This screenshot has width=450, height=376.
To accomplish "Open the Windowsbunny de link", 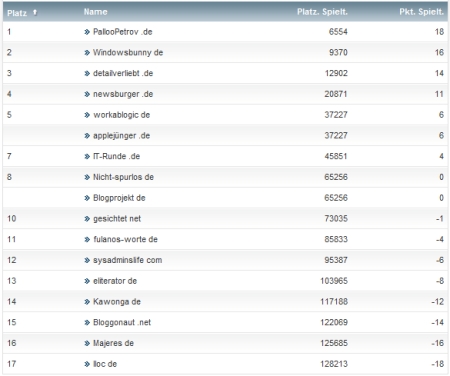I will pos(128,52).
